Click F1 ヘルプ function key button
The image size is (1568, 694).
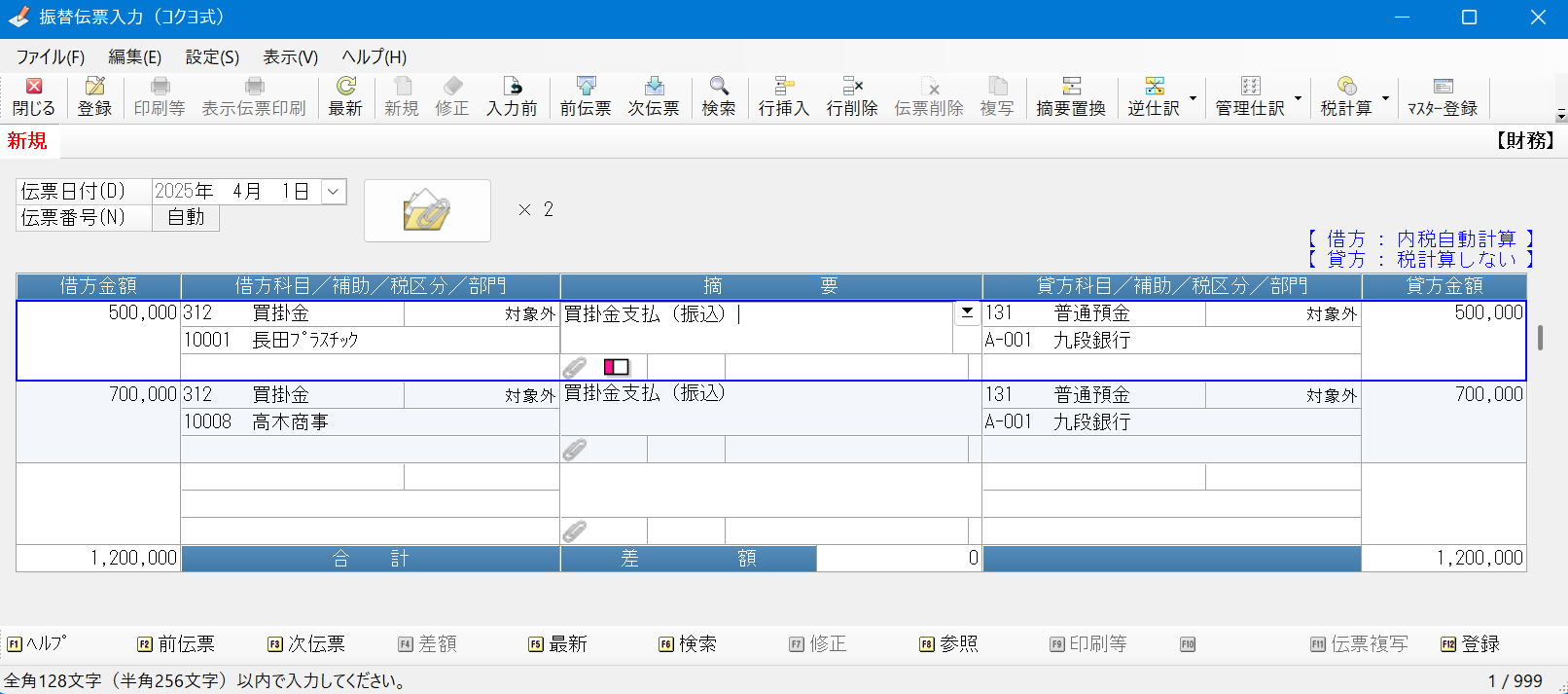pyautogui.click(x=37, y=643)
